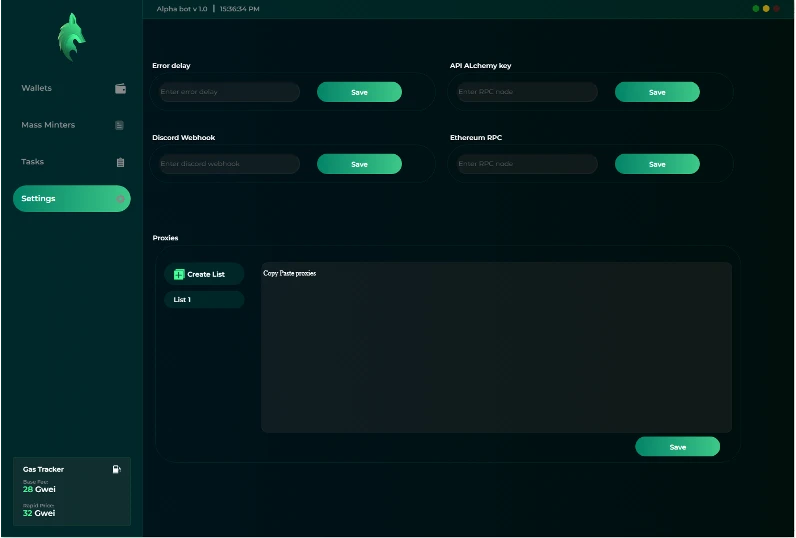
Task: Click the Proxies section label
Action: [x=165, y=238]
